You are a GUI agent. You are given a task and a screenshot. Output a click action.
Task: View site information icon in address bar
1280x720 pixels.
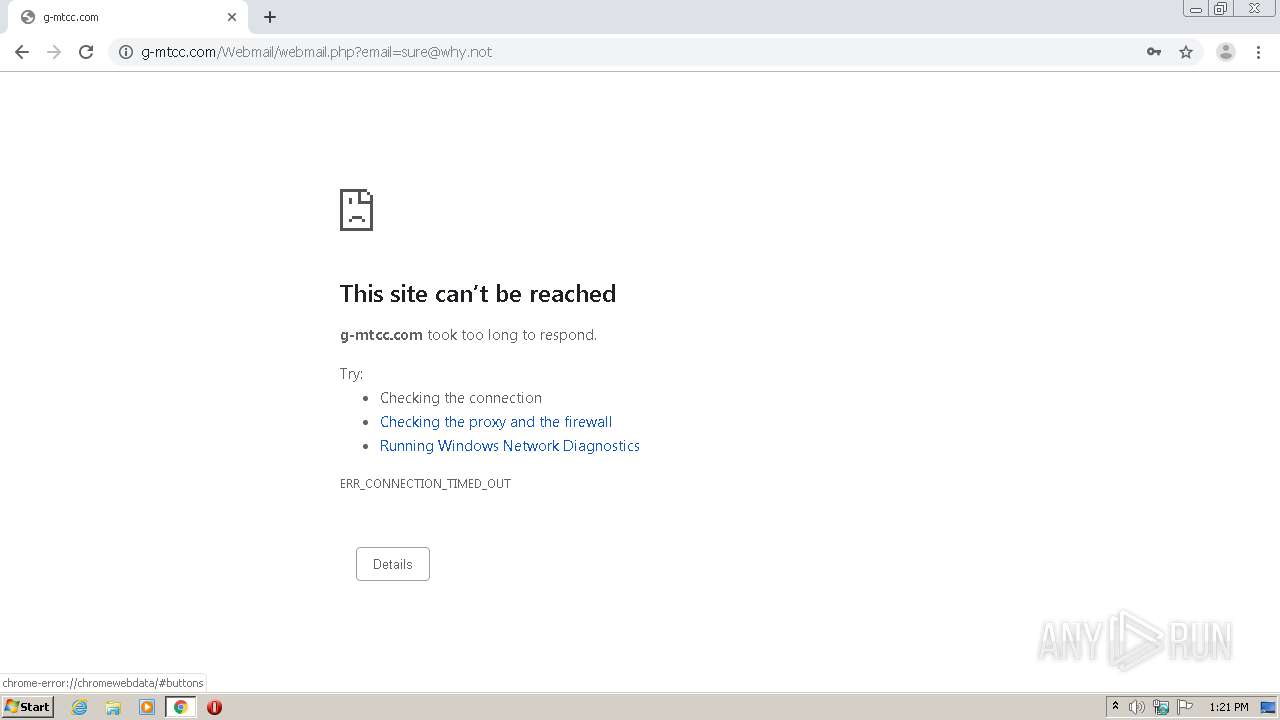point(126,52)
